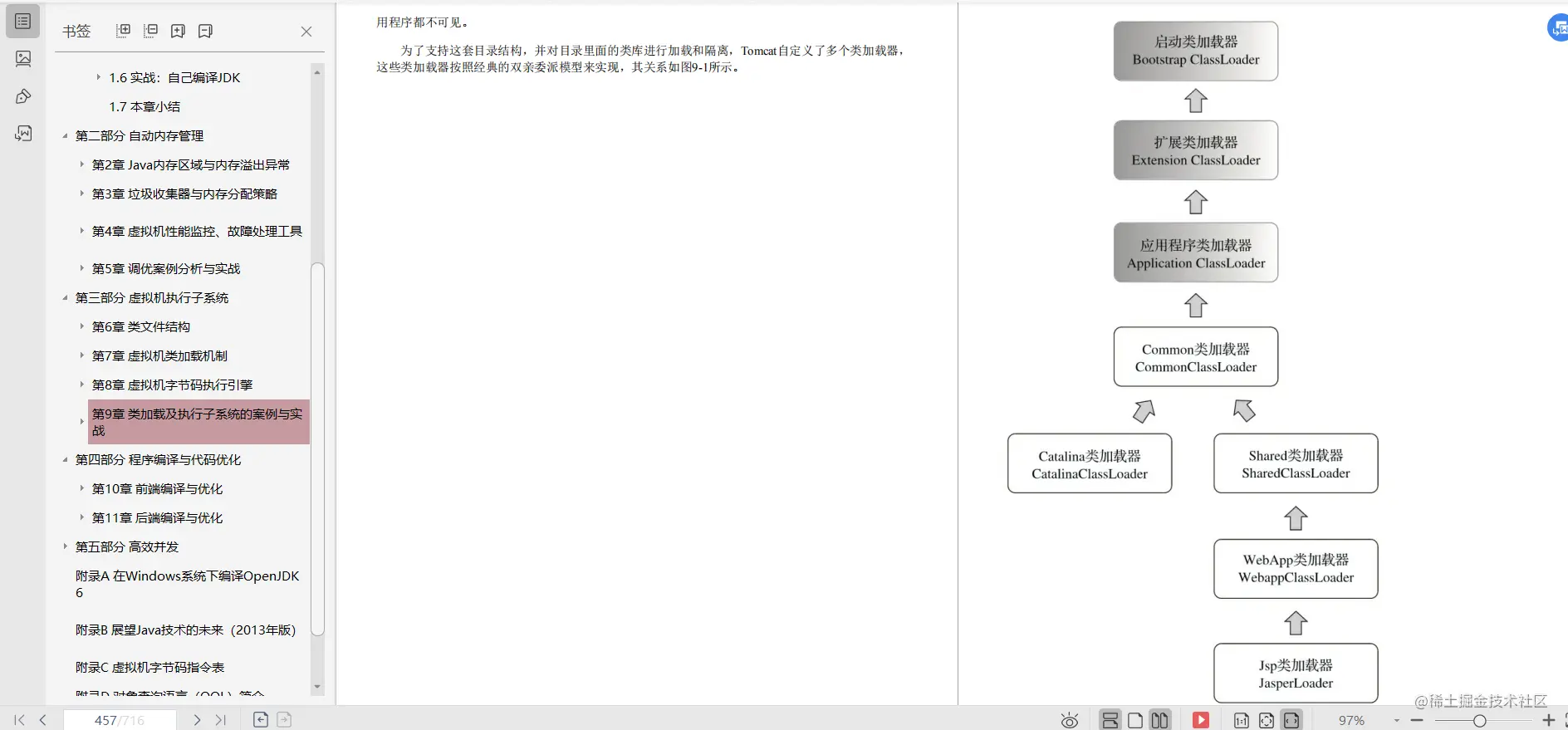Open bookmark 第8章 虚拟机字节码执行引擎

tap(172, 385)
